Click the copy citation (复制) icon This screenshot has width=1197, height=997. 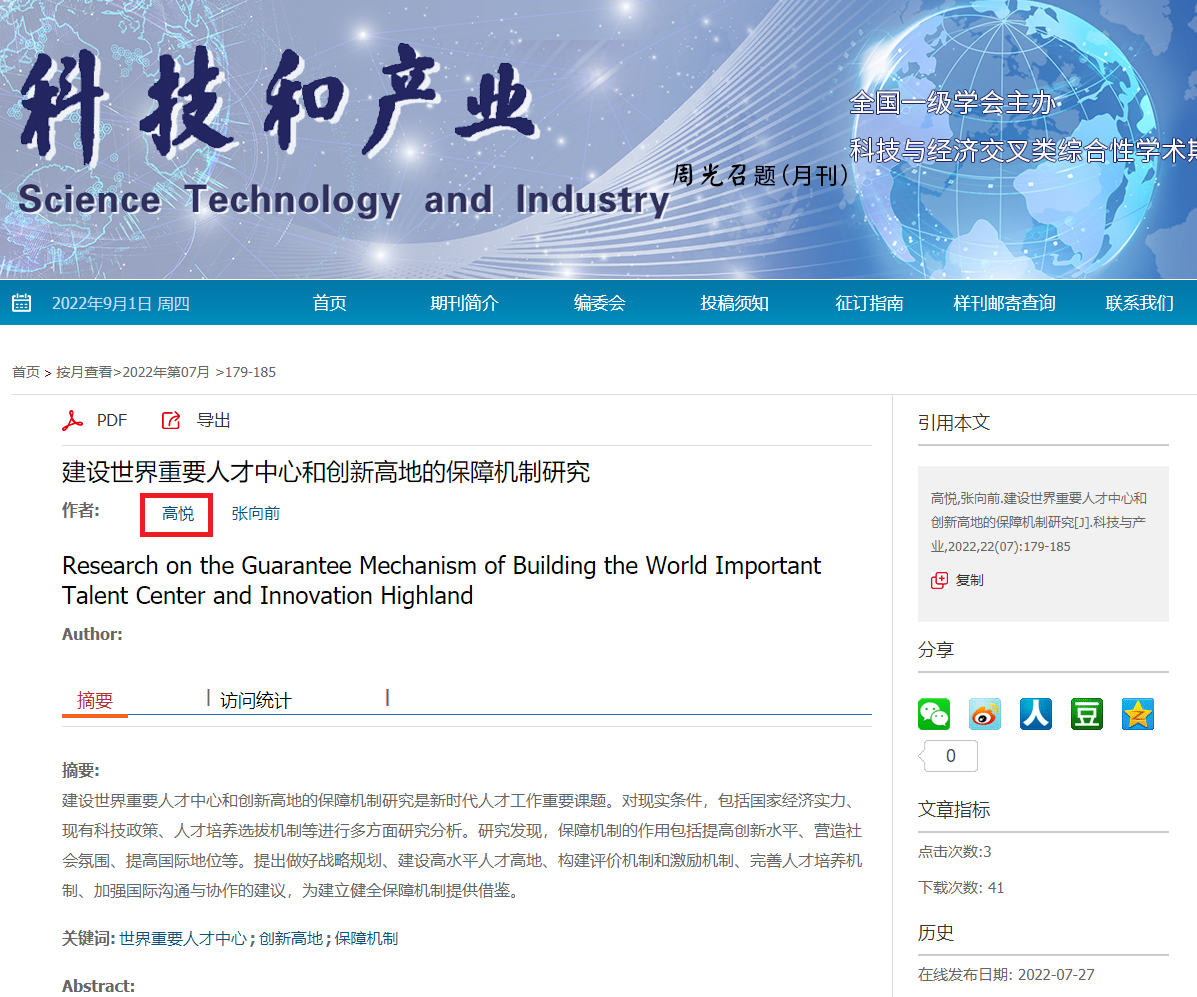click(939, 580)
